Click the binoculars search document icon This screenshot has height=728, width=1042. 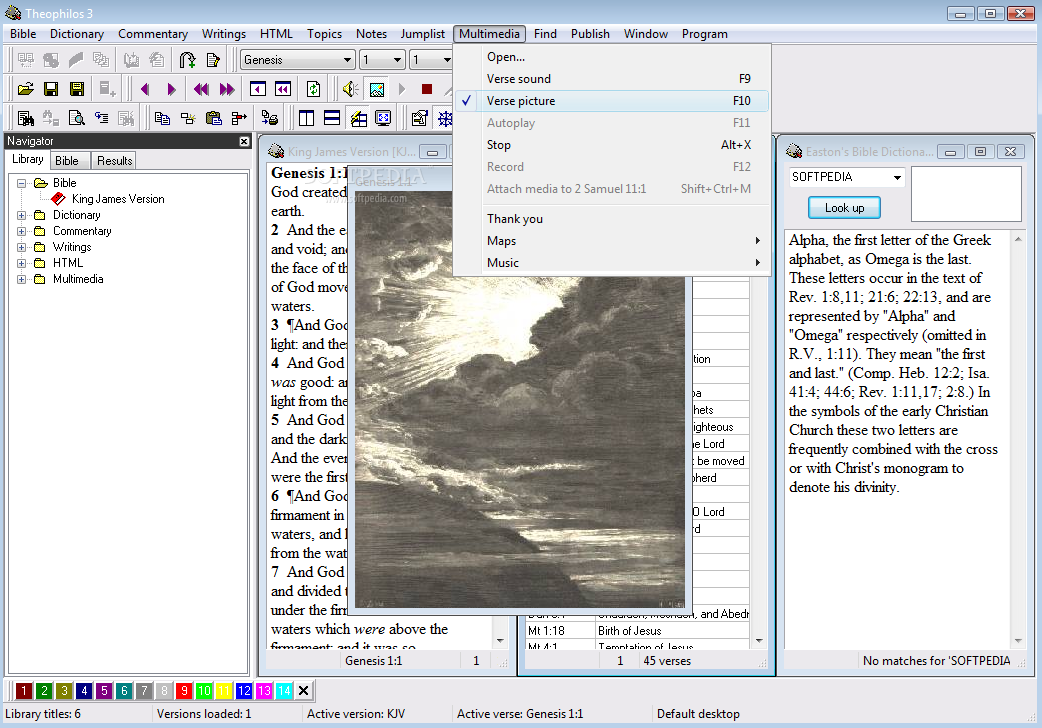pos(26,118)
